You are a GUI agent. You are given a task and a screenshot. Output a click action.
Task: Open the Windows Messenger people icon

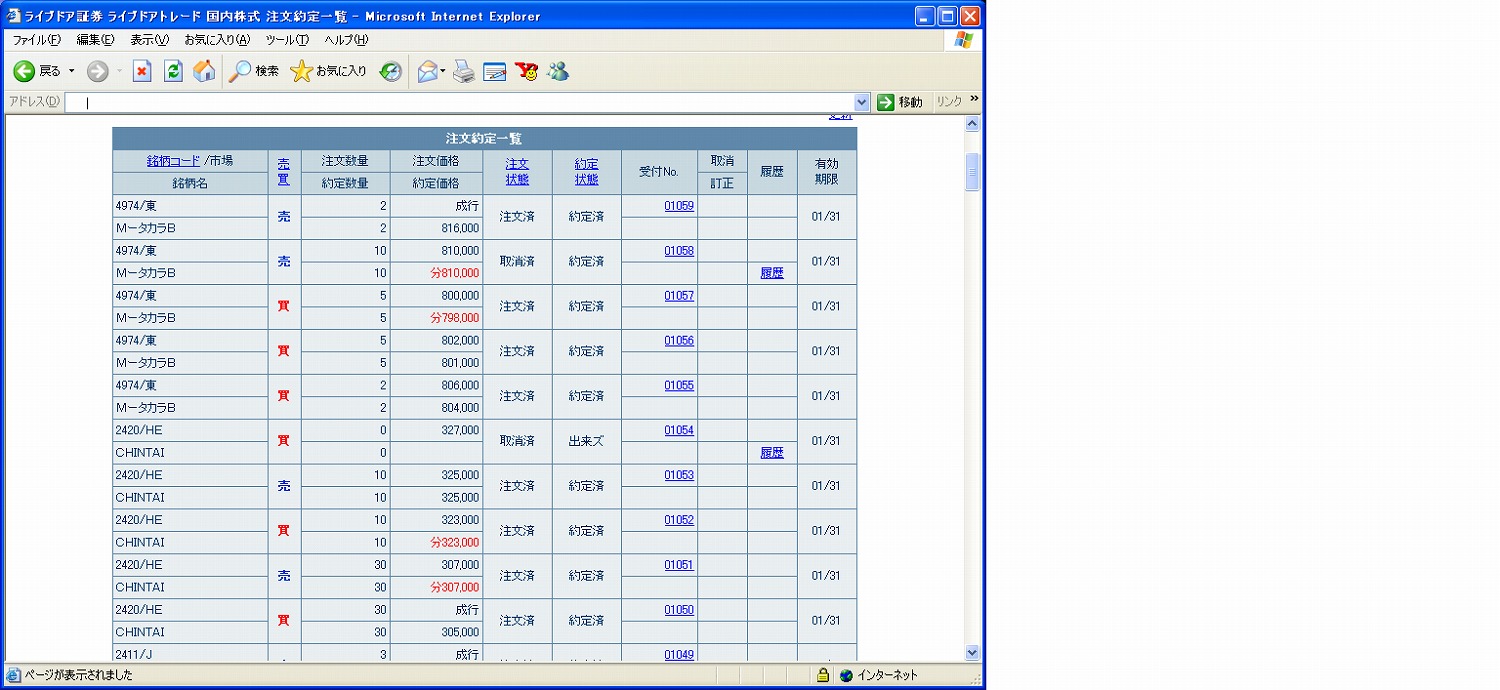(x=558, y=71)
